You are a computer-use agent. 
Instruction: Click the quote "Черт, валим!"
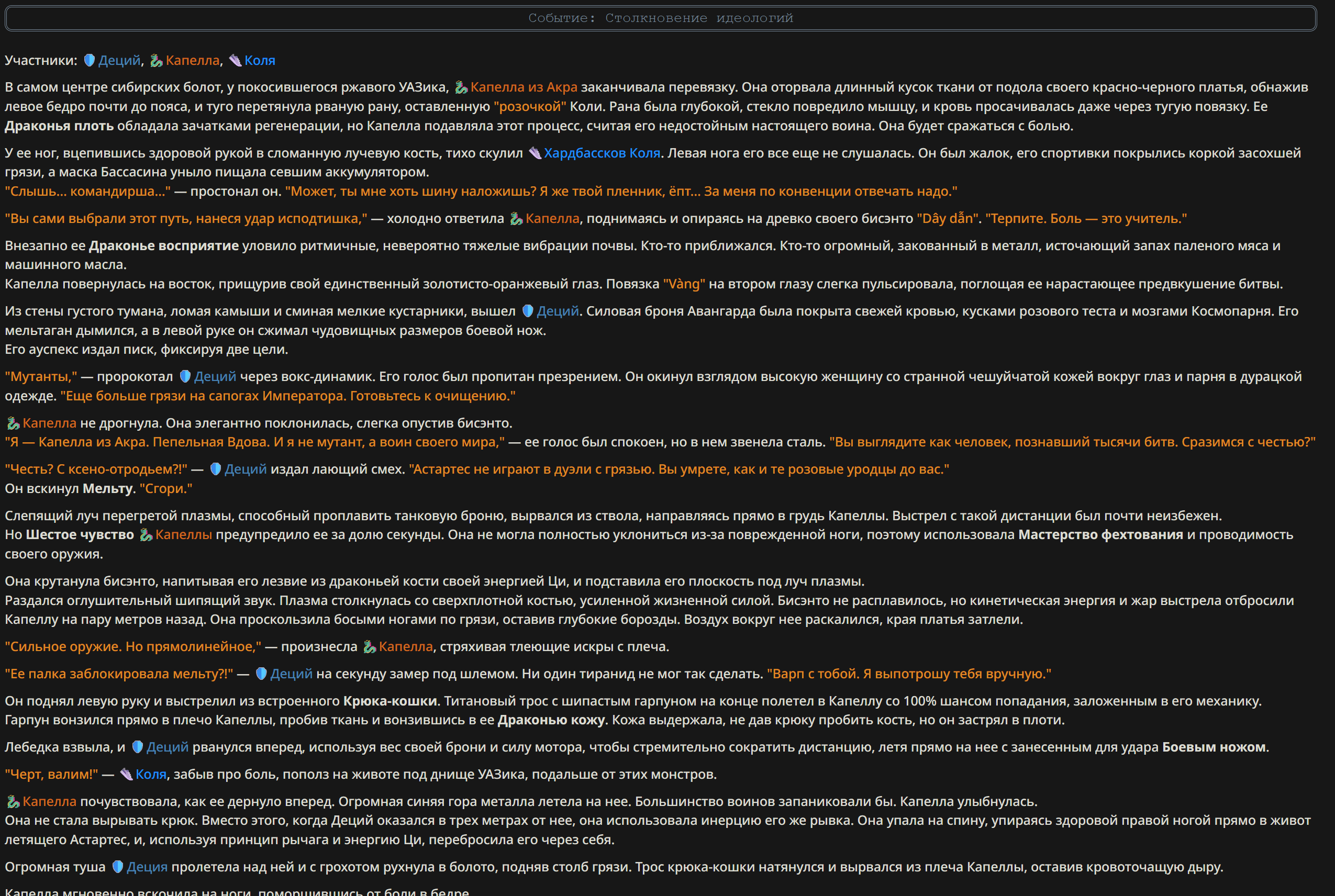[x=51, y=774]
